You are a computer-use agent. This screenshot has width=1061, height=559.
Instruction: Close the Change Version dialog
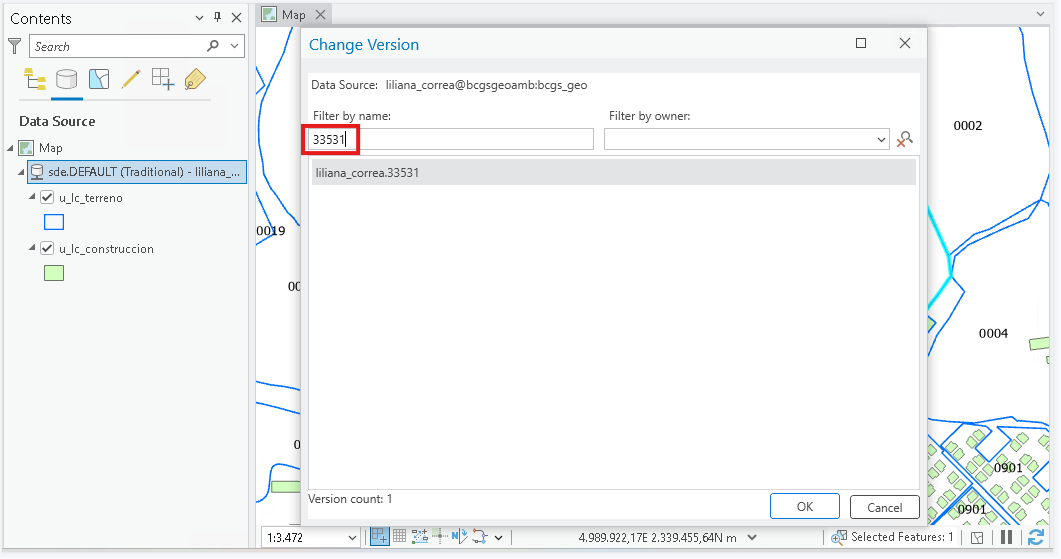point(905,43)
